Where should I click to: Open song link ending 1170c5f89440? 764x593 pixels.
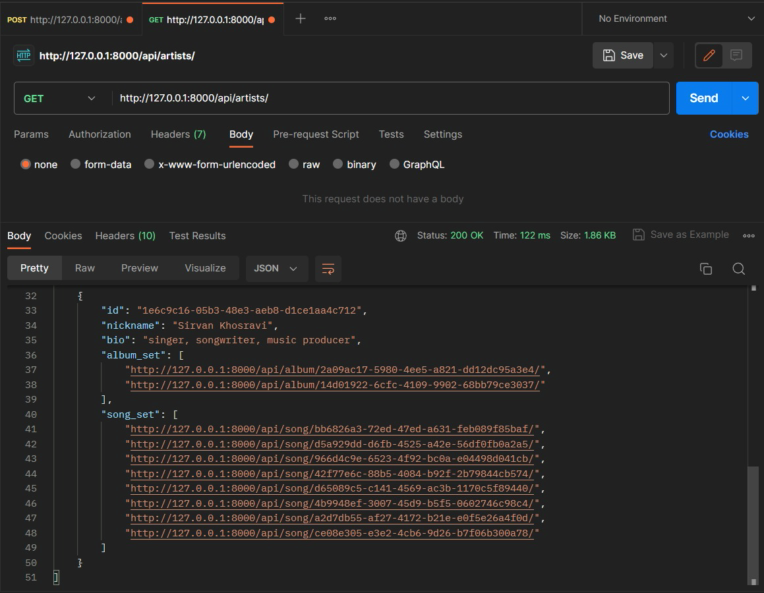point(332,489)
